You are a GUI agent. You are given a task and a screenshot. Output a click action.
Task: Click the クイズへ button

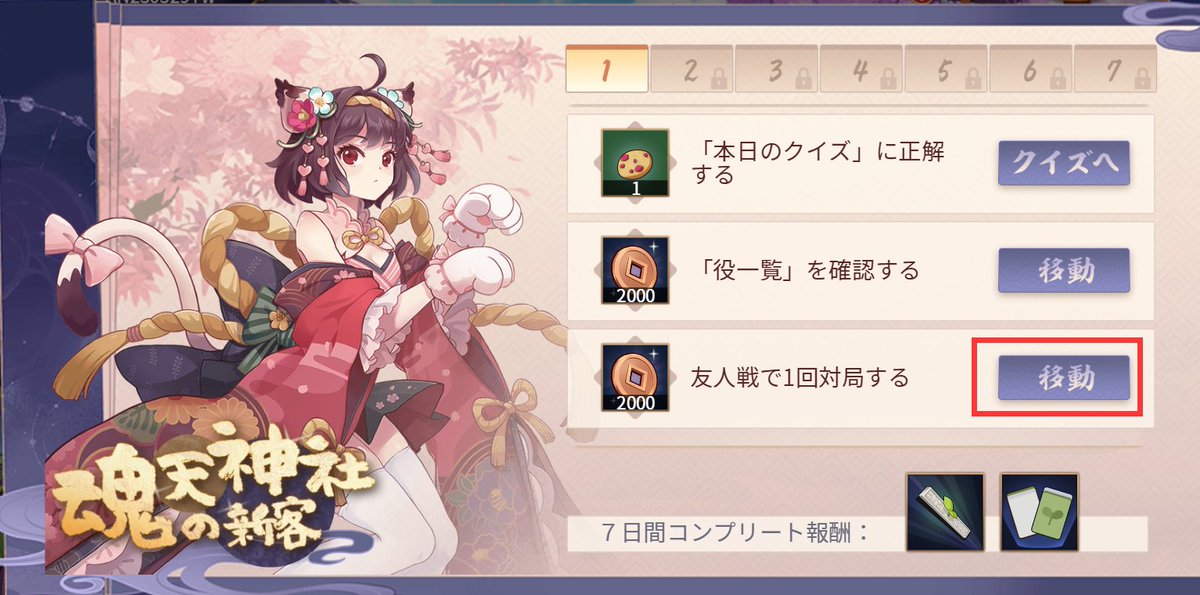tap(1064, 163)
